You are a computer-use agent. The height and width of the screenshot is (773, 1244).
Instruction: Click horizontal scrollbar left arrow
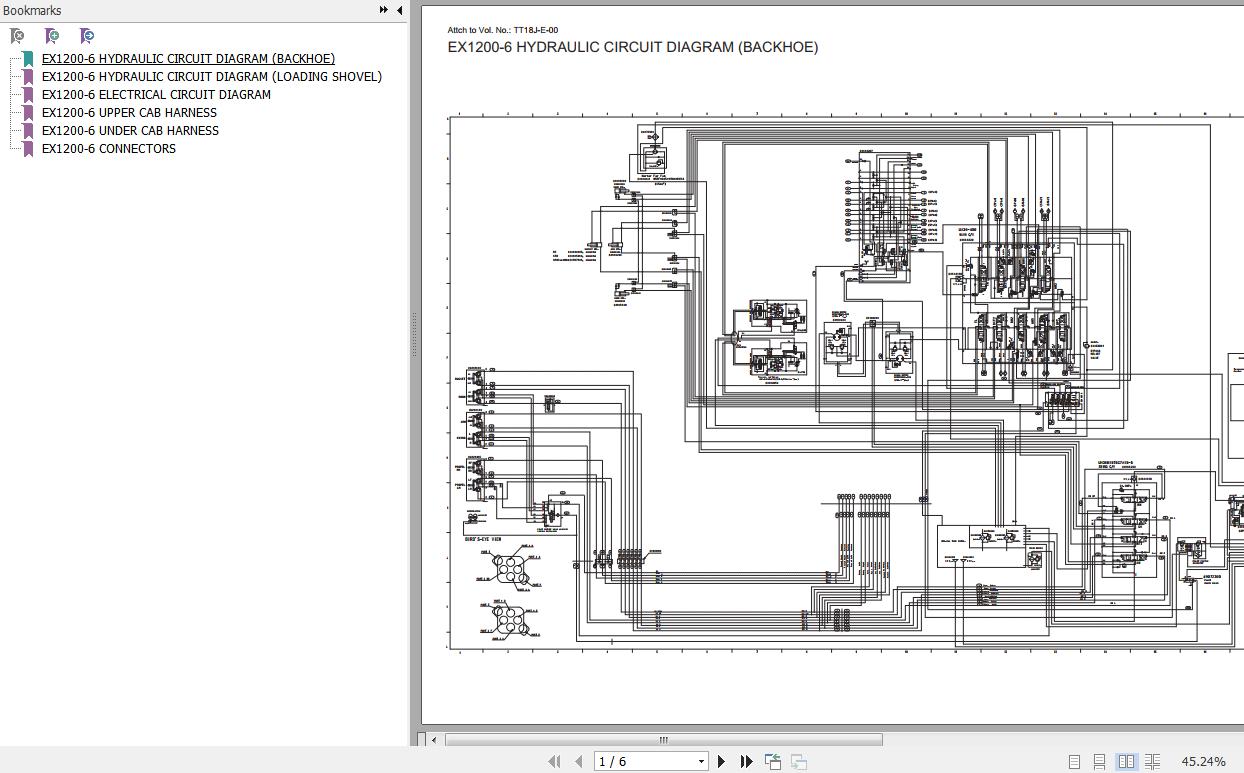pos(433,740)
